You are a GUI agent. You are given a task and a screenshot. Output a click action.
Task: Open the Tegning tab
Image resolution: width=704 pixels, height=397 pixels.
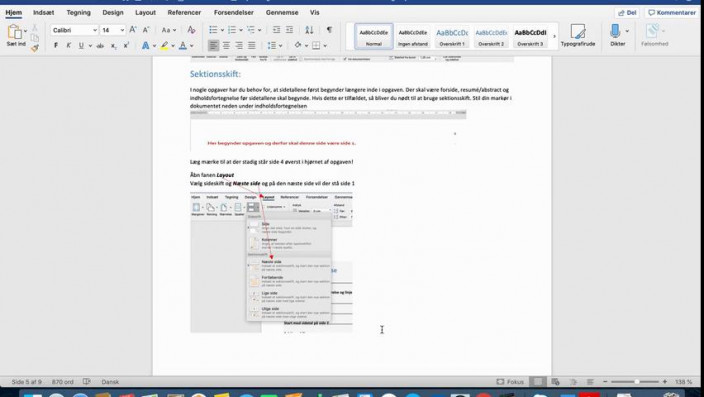(79, 13)
